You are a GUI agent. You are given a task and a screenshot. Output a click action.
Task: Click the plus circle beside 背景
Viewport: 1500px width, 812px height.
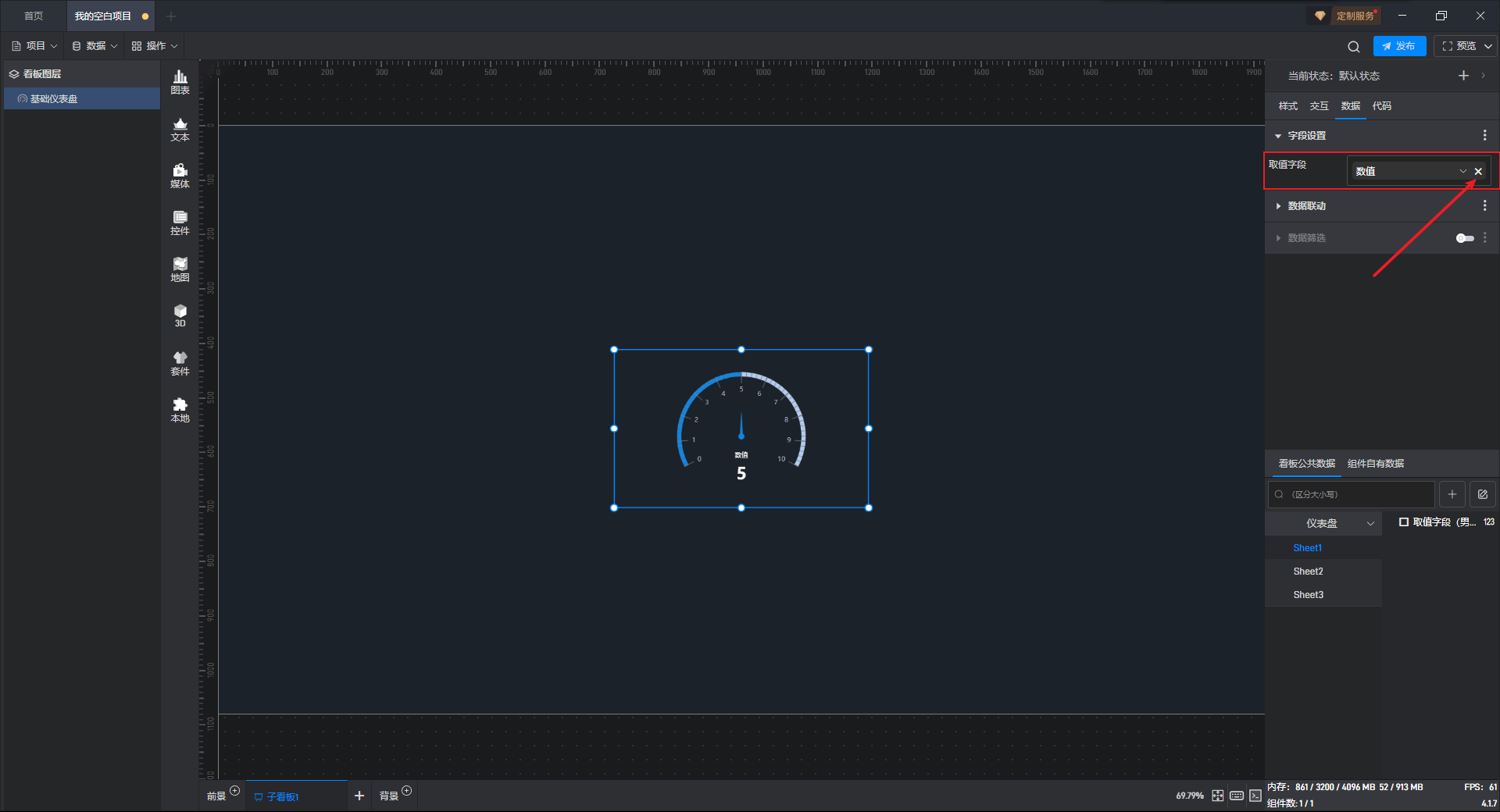(406, 791)
